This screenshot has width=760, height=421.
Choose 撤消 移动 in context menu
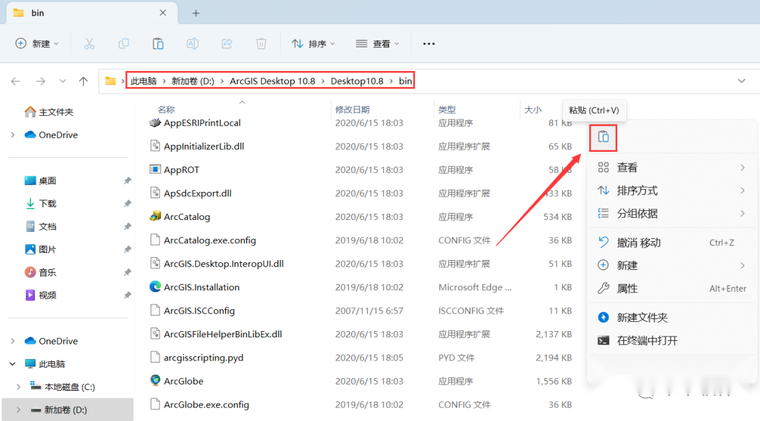coord(672,243)
